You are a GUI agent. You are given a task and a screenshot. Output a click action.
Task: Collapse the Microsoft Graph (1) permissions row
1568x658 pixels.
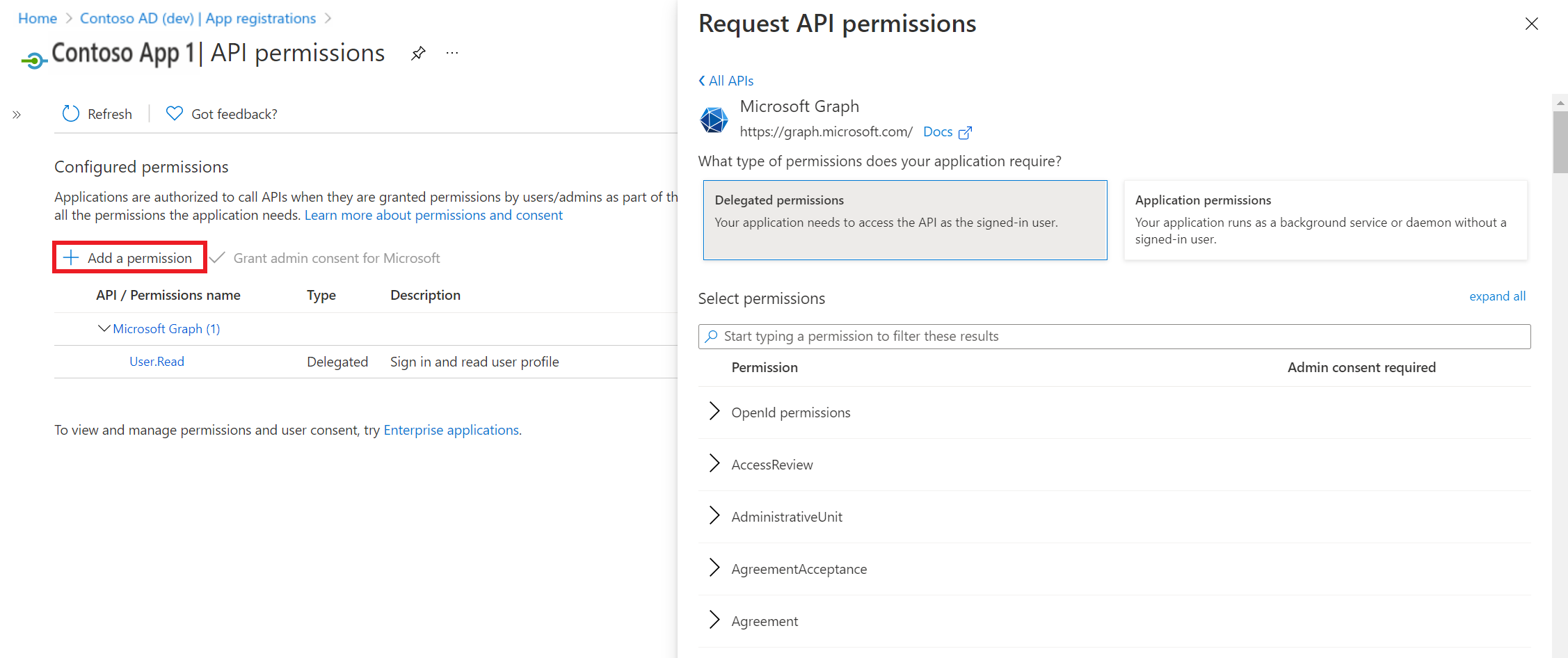point(104,328)
